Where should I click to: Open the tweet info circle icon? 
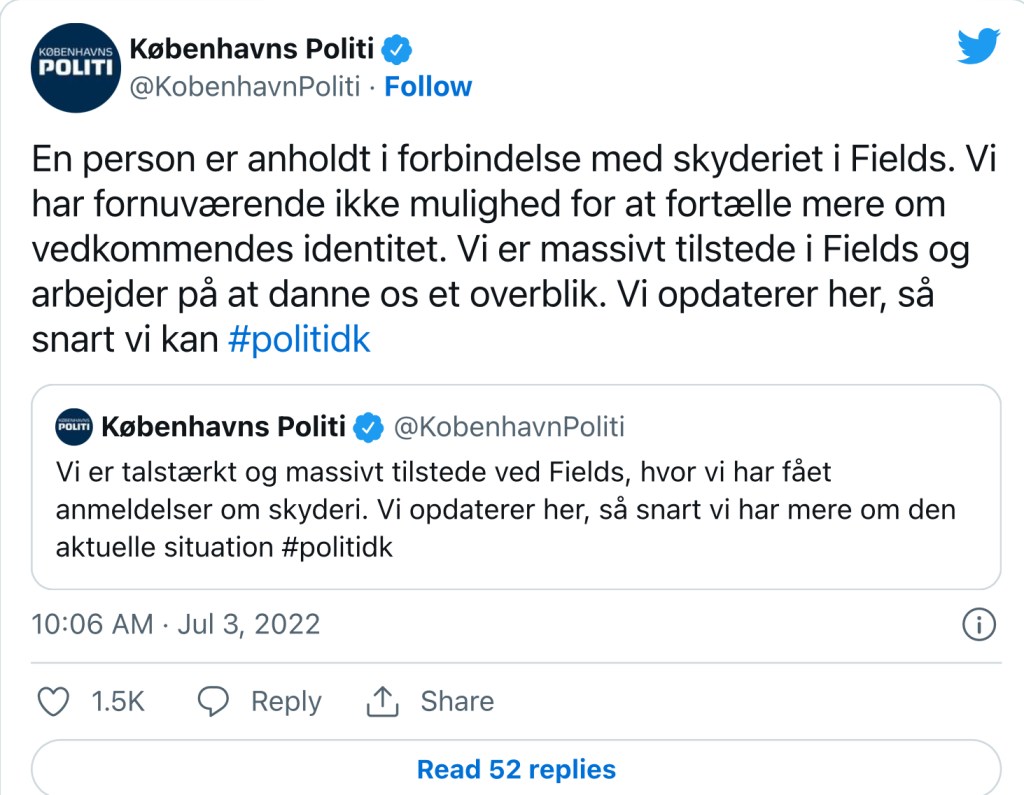click(978, 625)
